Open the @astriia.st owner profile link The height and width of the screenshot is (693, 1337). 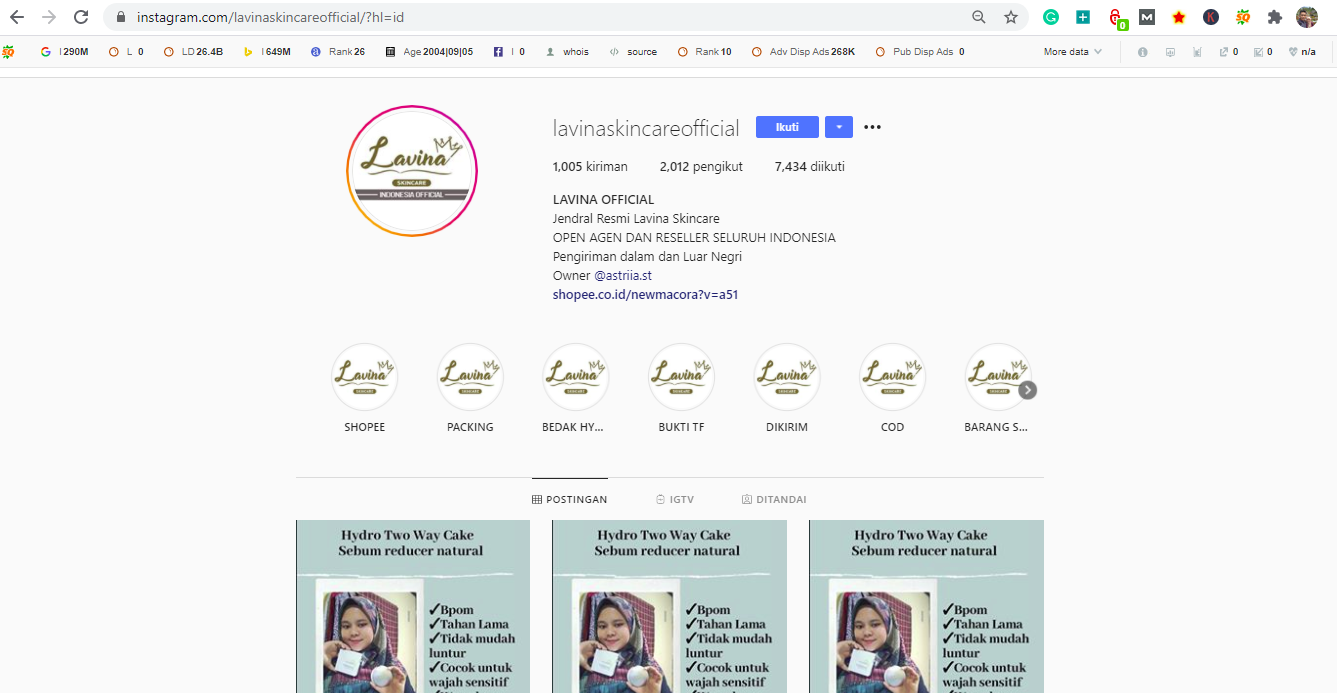tap(623, 276)
